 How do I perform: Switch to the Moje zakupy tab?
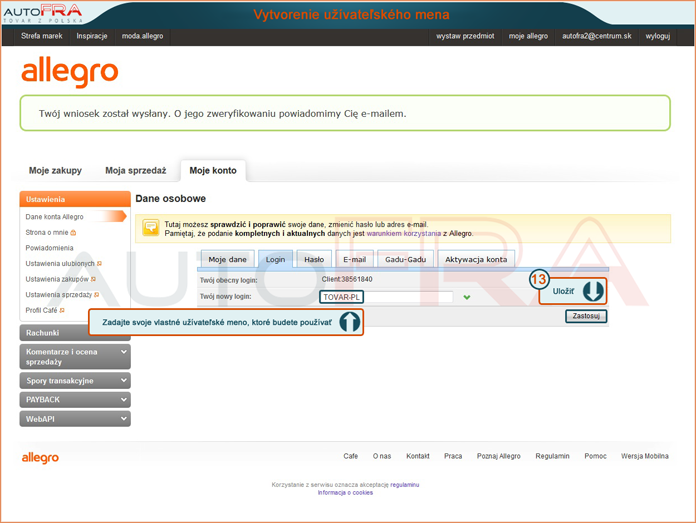pos(55,170)
